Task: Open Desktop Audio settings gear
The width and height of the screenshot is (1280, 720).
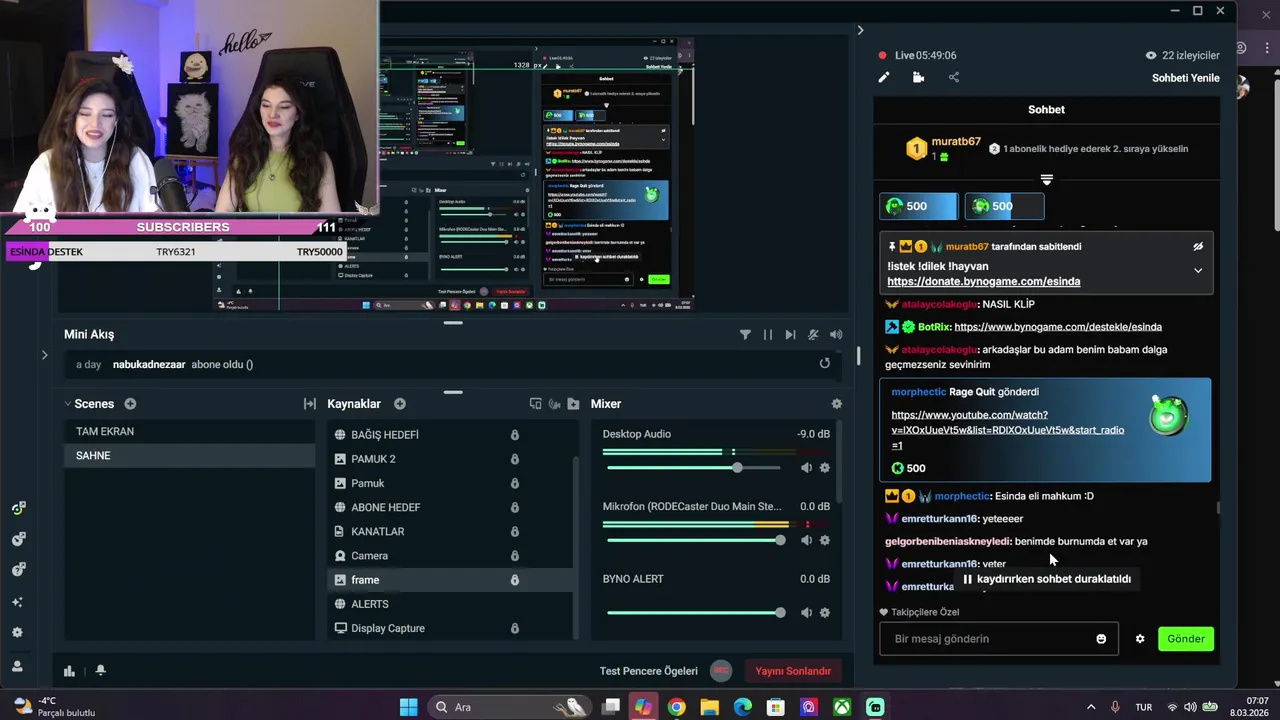Action: click(x=825, y=468)
